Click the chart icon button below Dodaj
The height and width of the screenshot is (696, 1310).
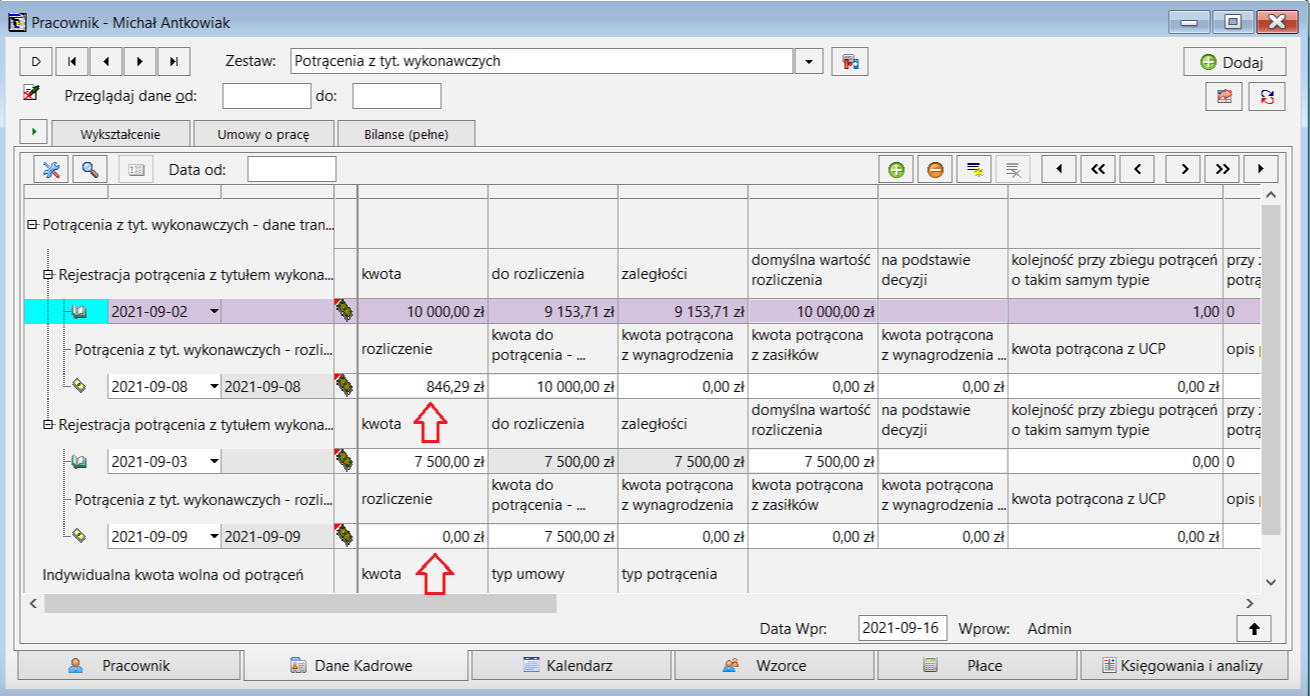coord(1224,97)
